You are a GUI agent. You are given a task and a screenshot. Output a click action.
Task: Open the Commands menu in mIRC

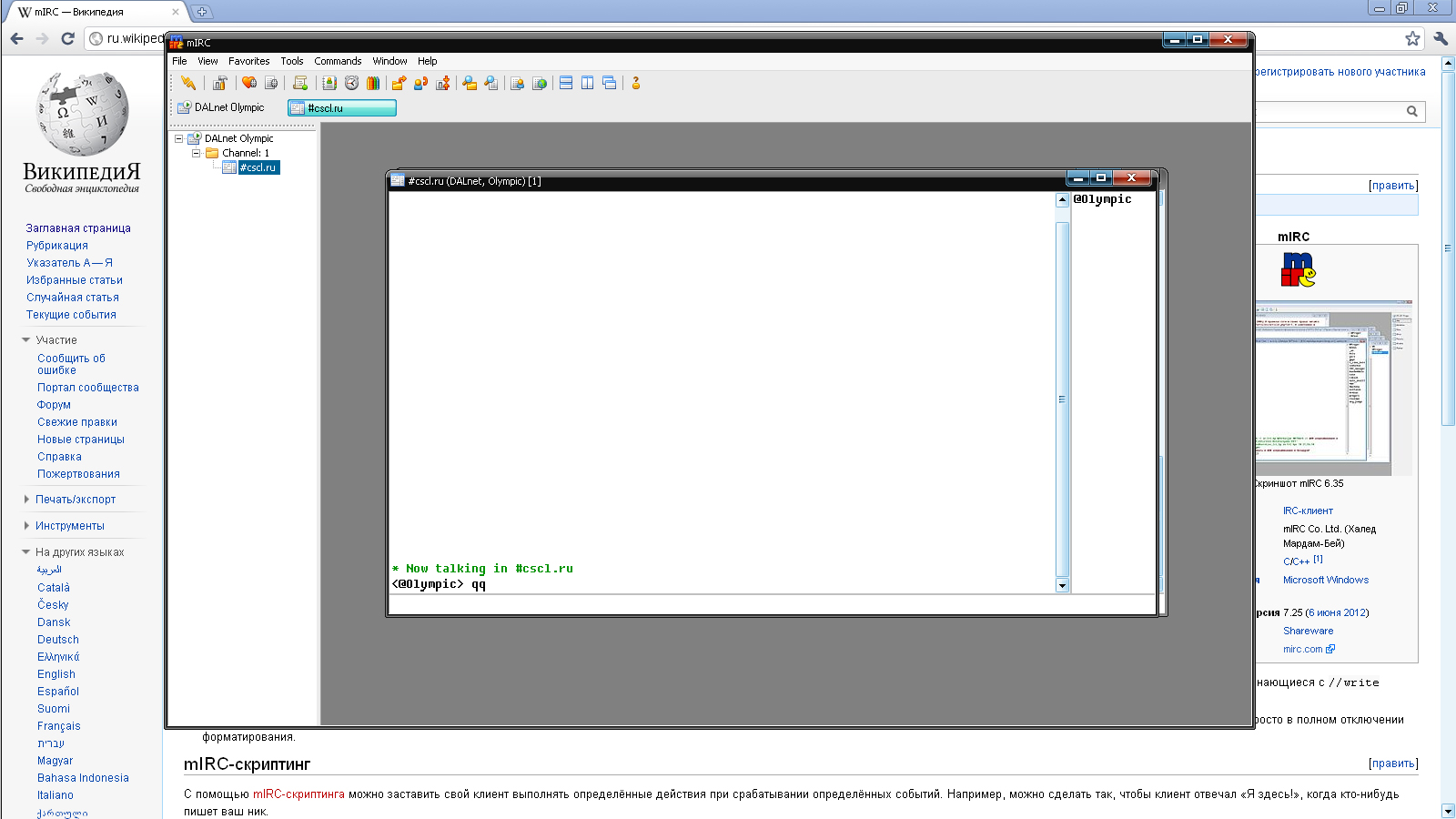338,61
